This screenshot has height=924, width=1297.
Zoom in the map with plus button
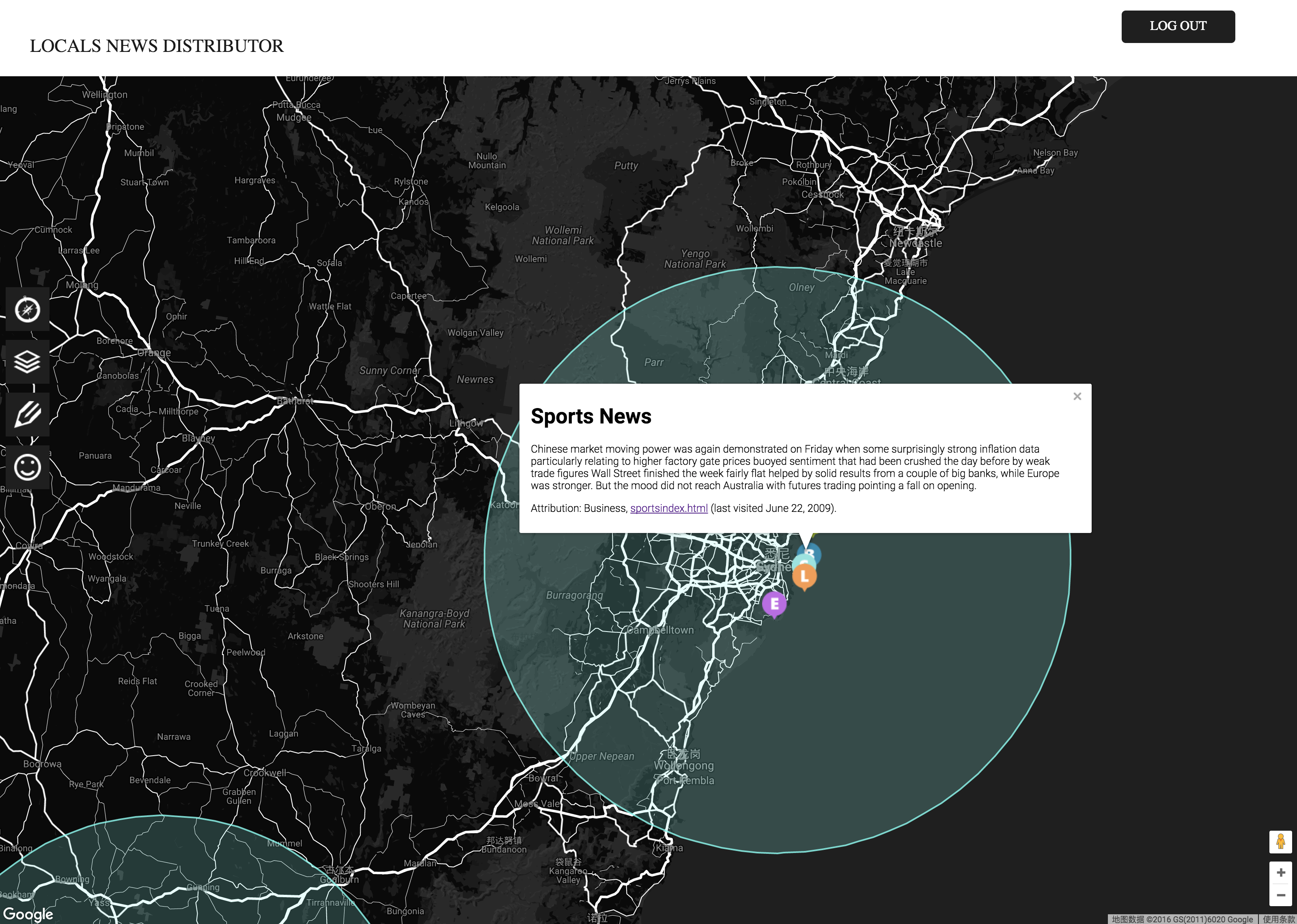[x=1280, y=872]
